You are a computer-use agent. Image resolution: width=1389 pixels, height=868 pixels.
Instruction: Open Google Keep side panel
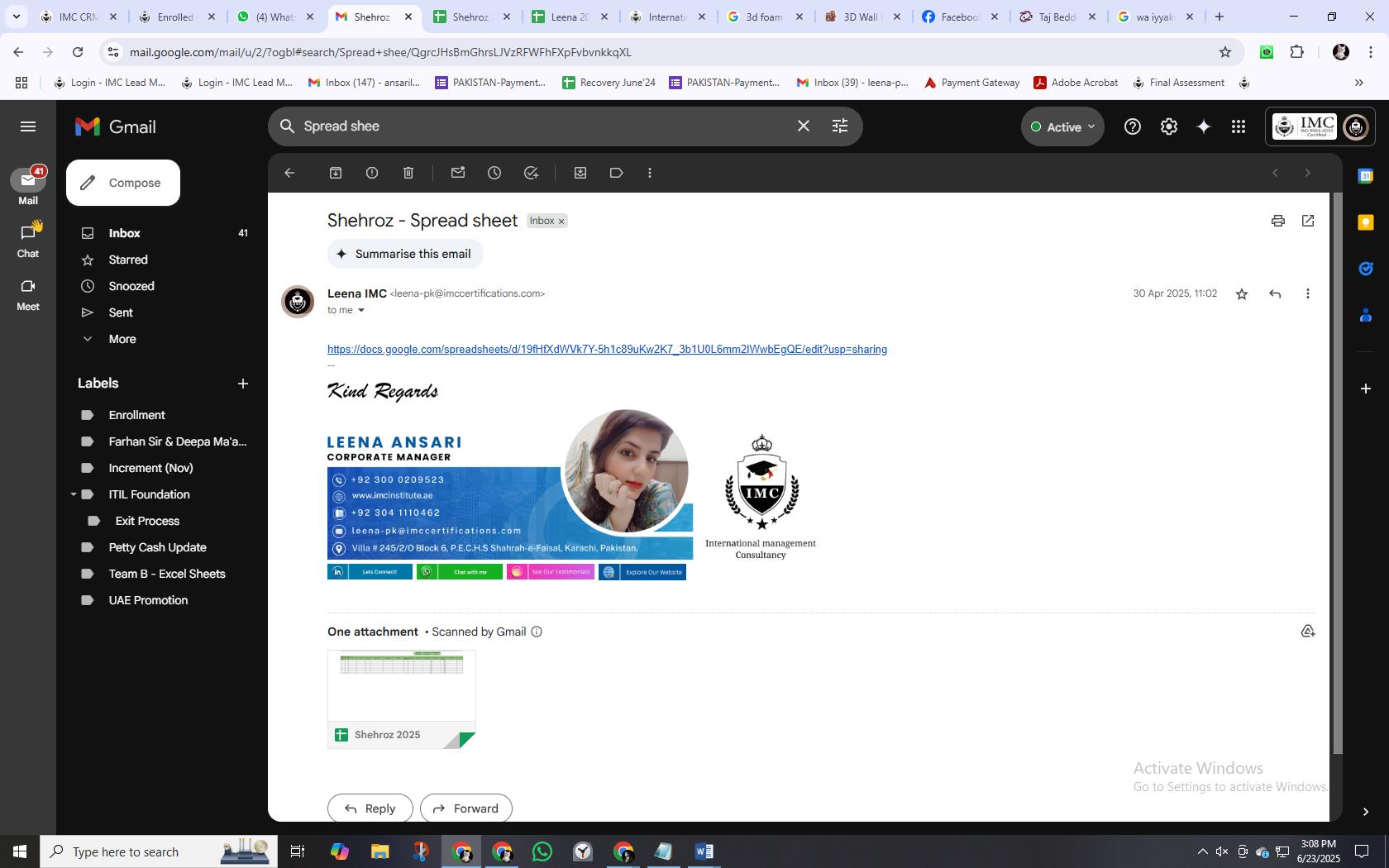[1366, 222]
